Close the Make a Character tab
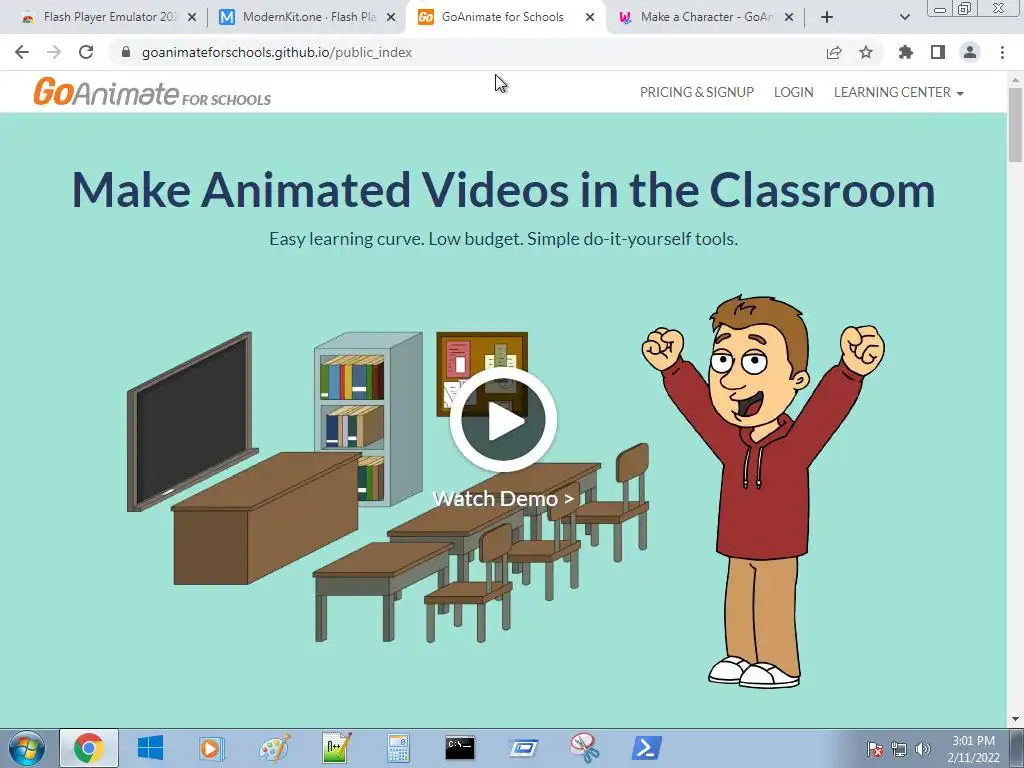This screenshot has width=1024, height=768. pos(789,18)
